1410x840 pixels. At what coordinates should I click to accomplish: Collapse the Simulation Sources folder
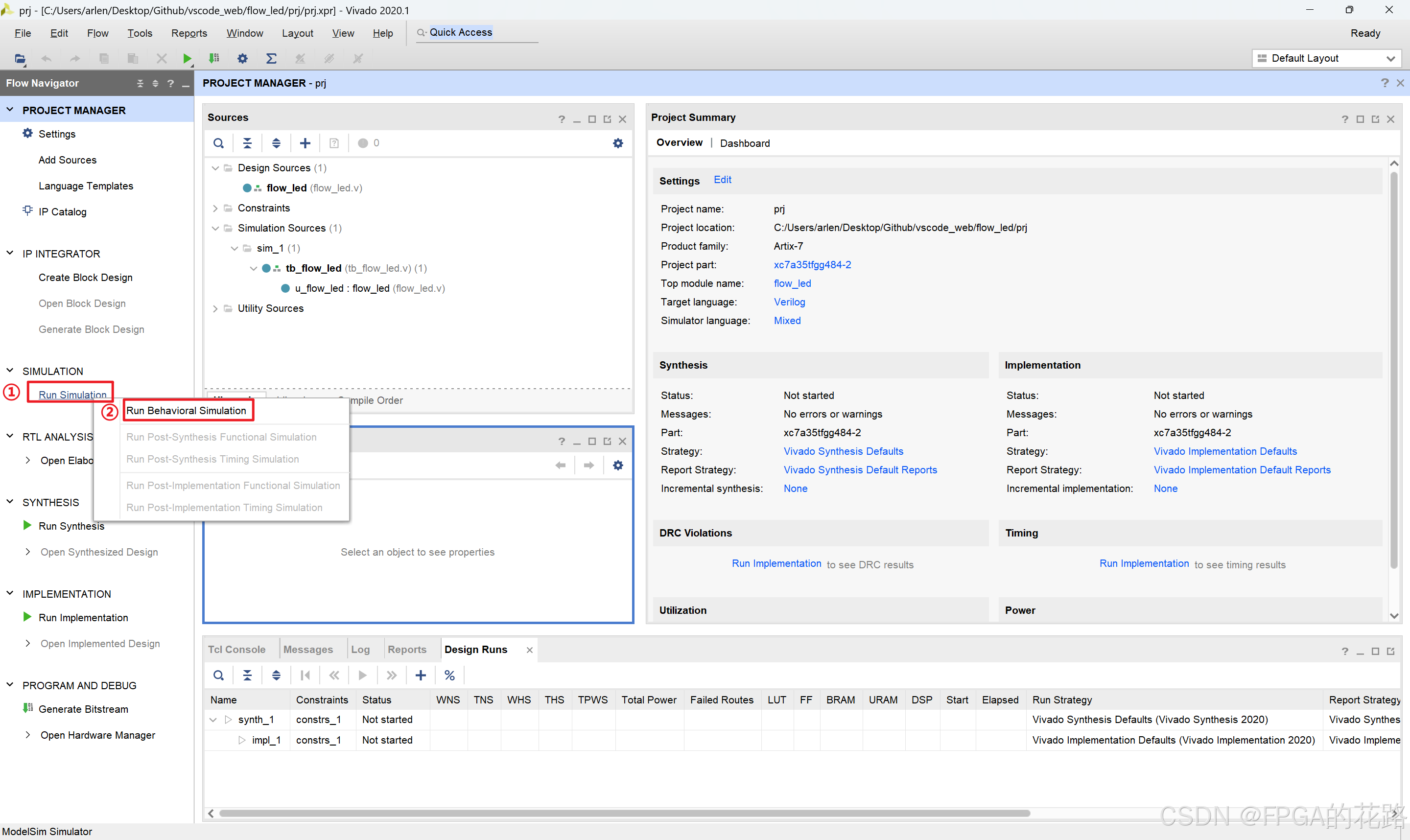click(215, 228)
